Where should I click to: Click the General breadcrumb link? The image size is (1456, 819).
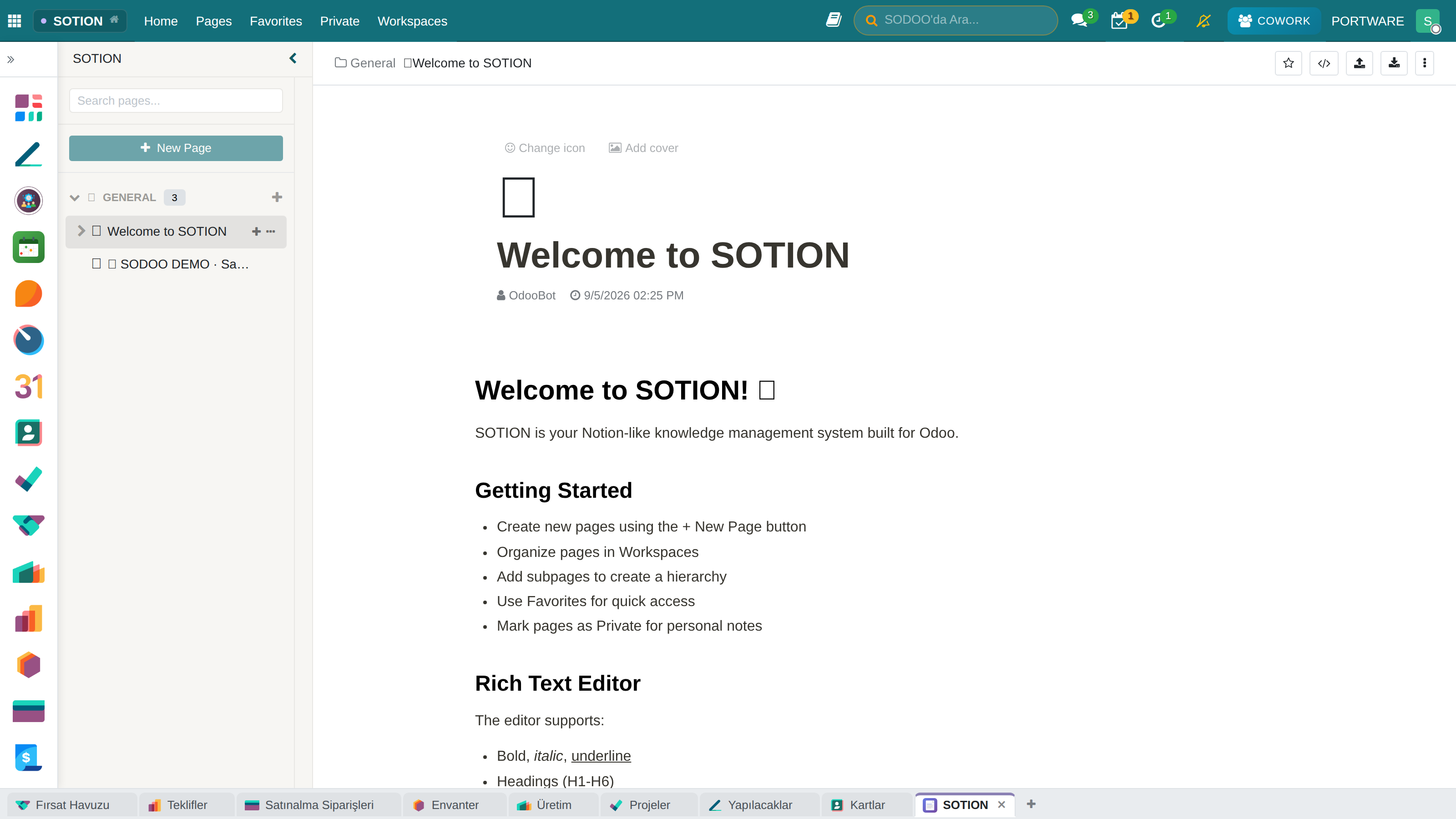[x=365, y=63]
